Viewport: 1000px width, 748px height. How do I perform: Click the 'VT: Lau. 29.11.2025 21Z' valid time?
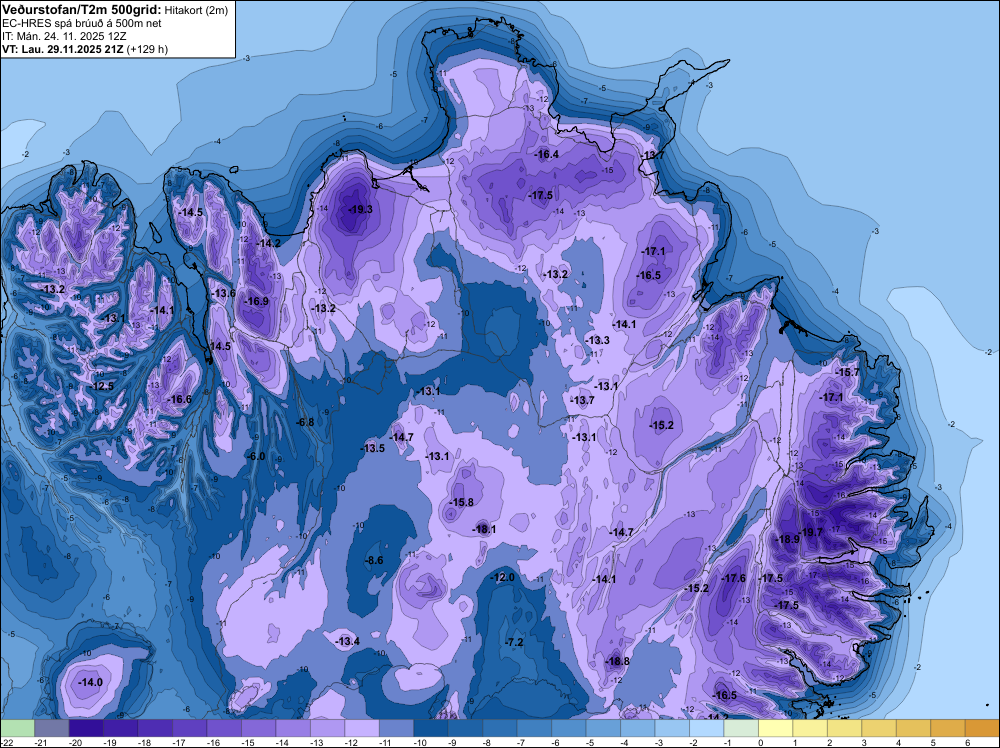62,49
